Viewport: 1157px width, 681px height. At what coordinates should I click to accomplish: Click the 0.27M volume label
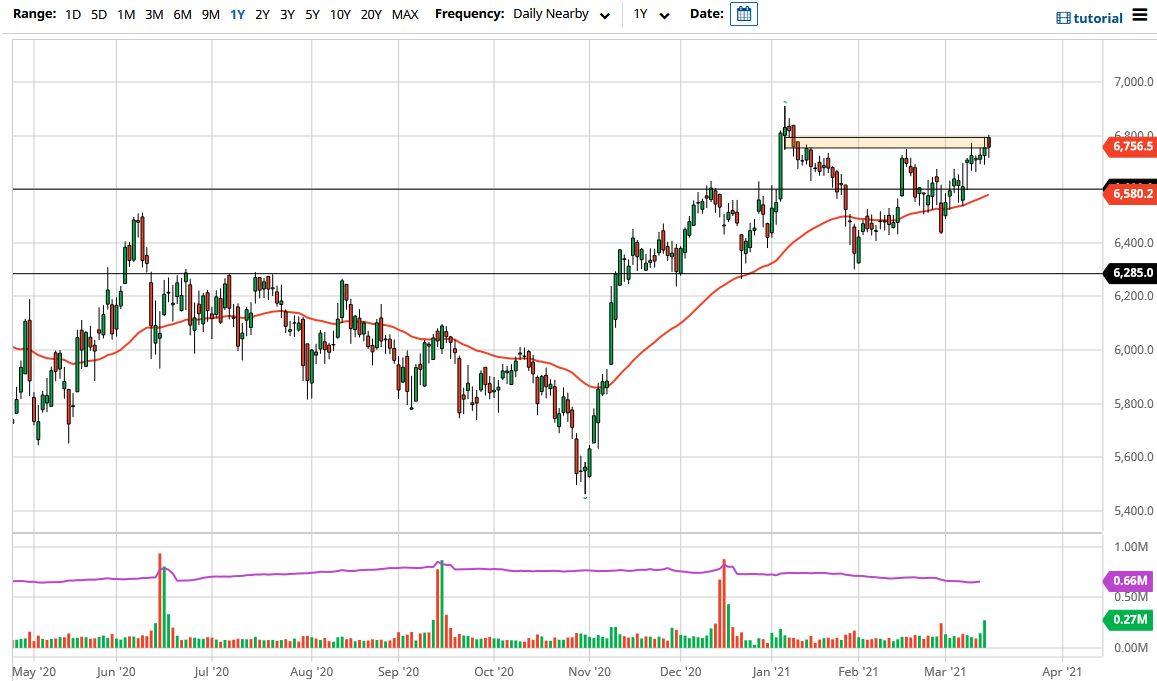[x=1129, y=620]
